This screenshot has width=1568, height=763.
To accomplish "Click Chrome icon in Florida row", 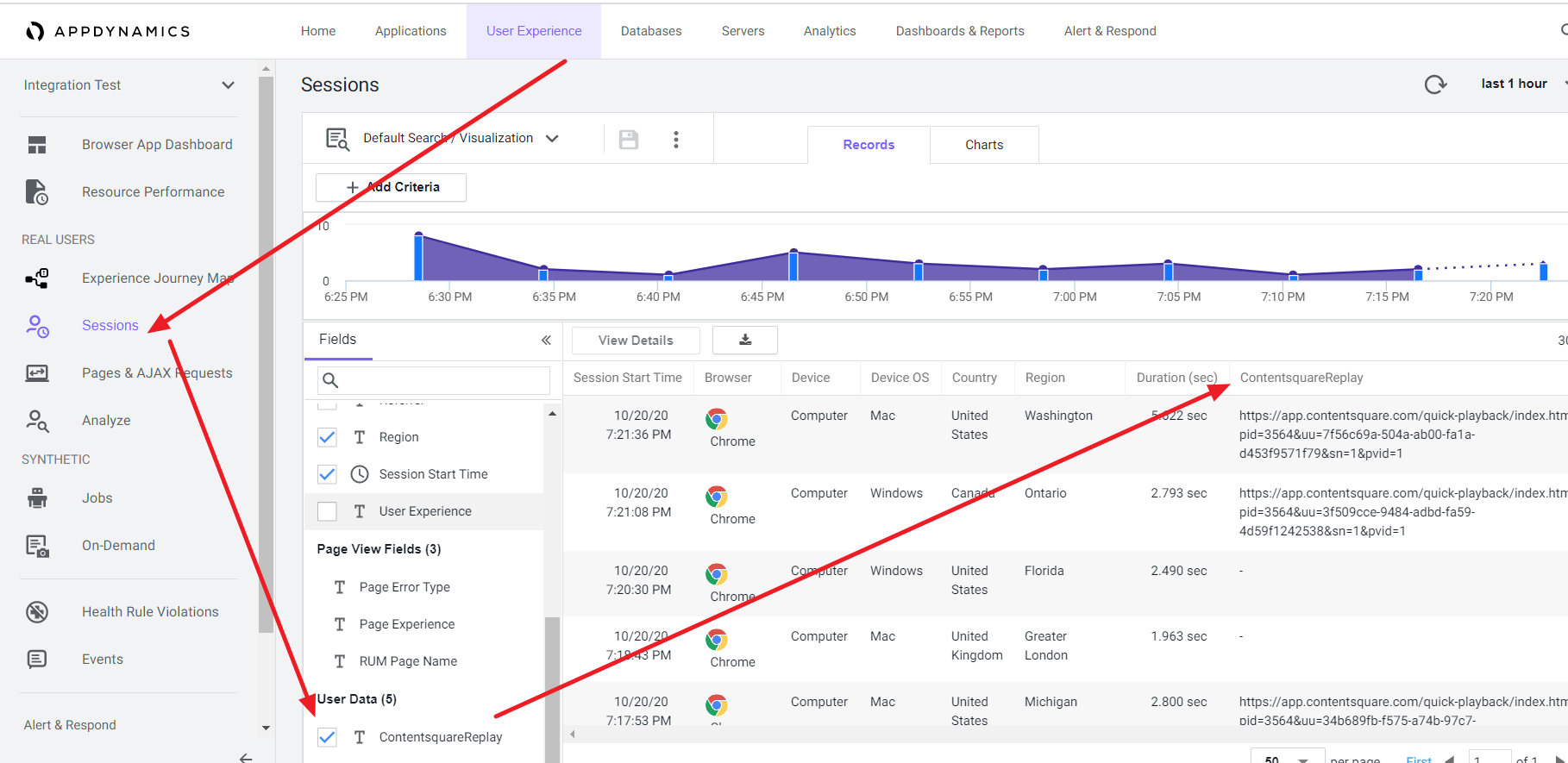I will (x=716, y=574).
